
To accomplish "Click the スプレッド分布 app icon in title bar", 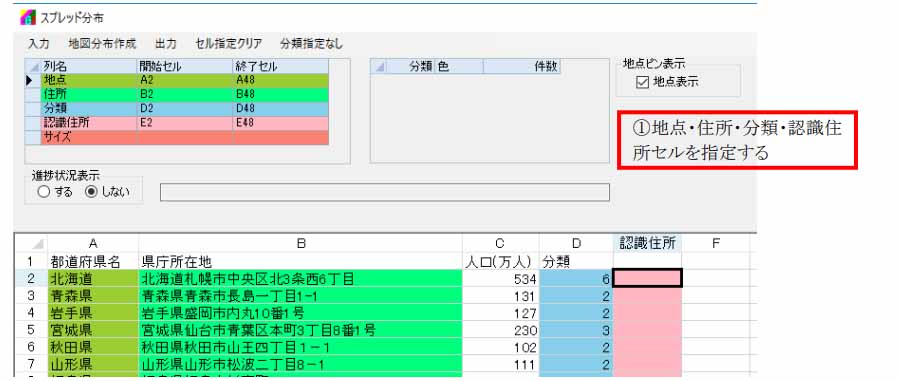I will pos(27,18).
